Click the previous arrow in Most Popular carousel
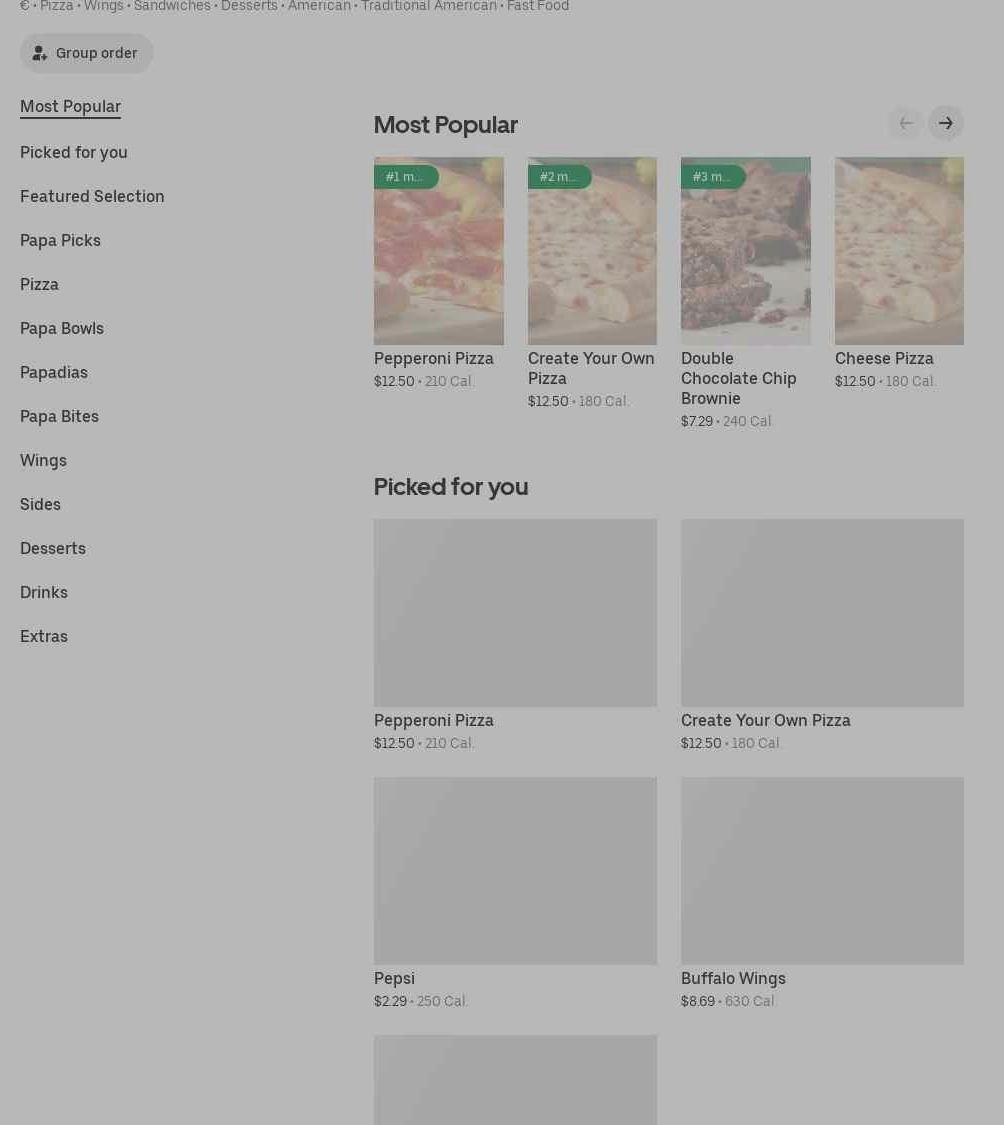The image size is (1004, 1125). tap(905, 123)
